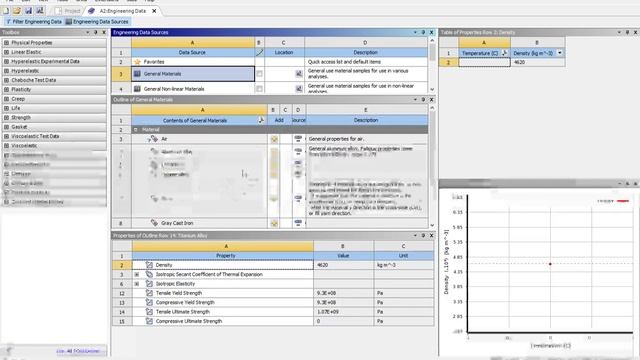Click the pin icon in Contents of General Materials header
The height and width of the screenshot is (360, 640).
[261, 120]
